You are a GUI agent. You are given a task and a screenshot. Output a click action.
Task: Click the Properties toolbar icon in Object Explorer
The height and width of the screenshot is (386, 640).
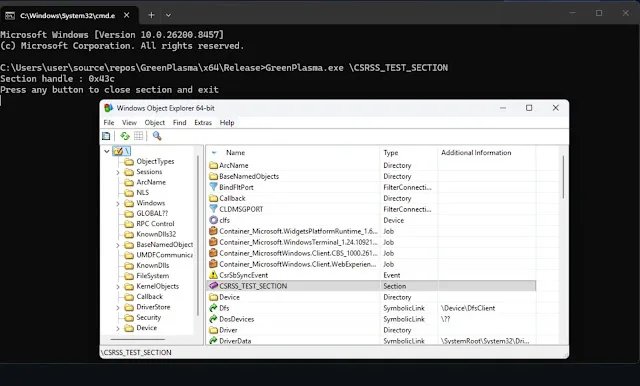coord(106,136)
